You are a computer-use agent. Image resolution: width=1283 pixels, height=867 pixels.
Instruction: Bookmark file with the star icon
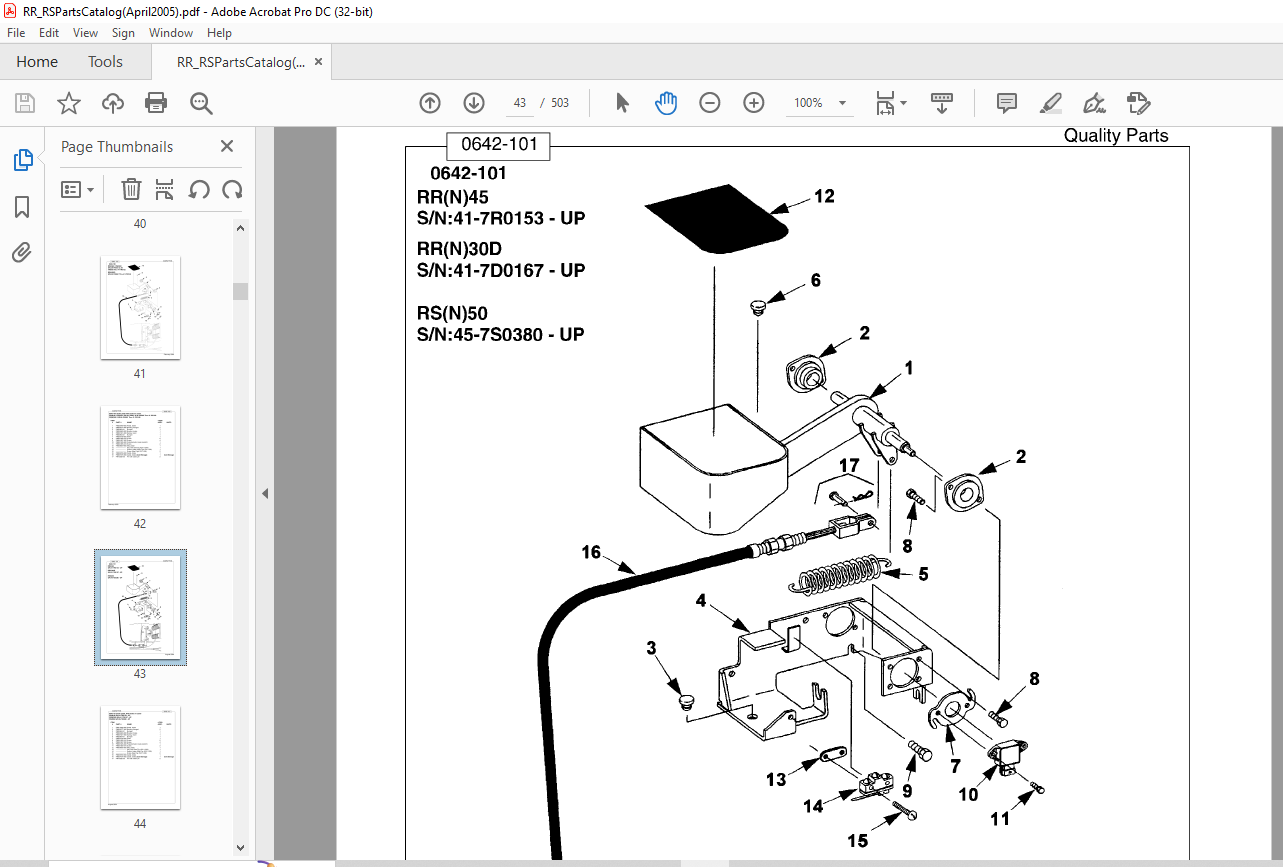click(x=68, y=103)
